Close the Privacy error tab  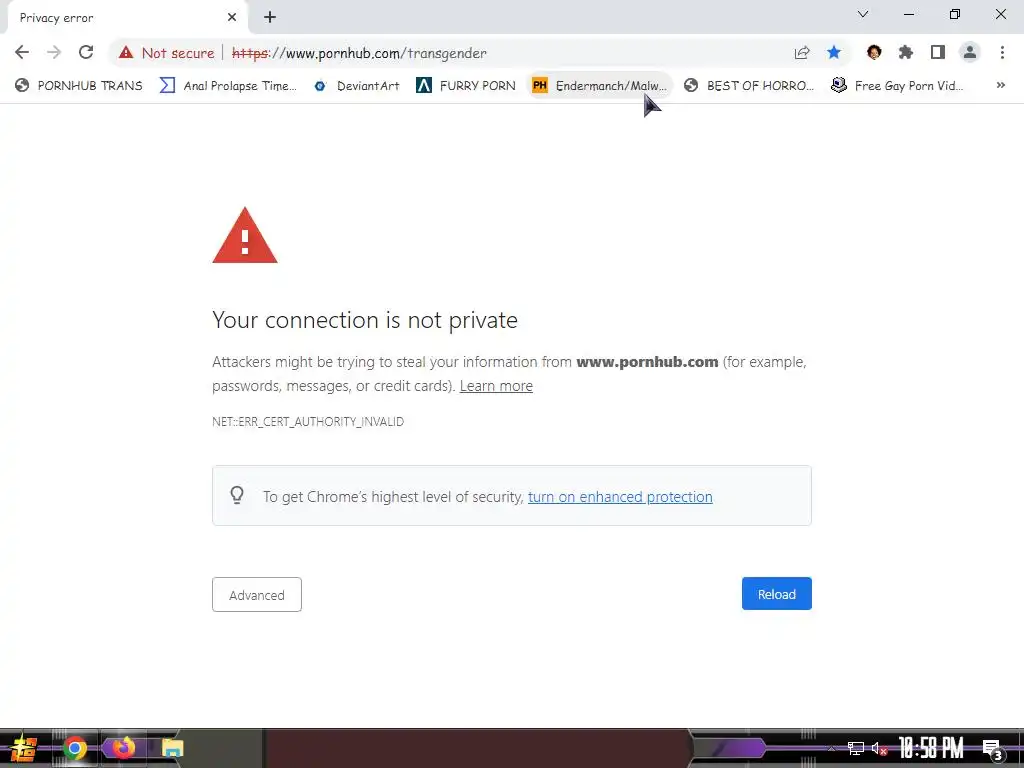pyautogui.click(x=232, y=18)
